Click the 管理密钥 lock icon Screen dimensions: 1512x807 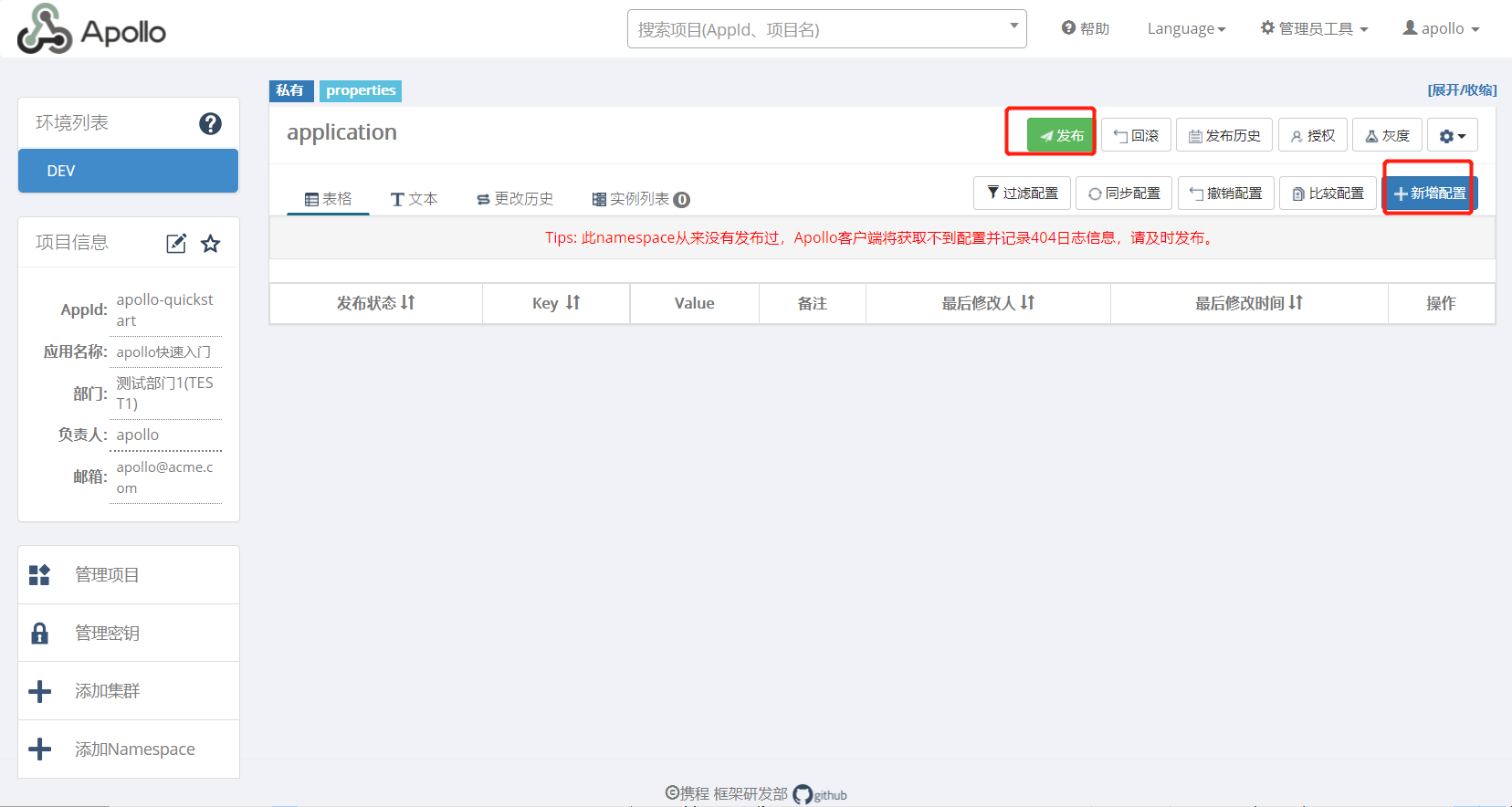(x=39, y=633)
